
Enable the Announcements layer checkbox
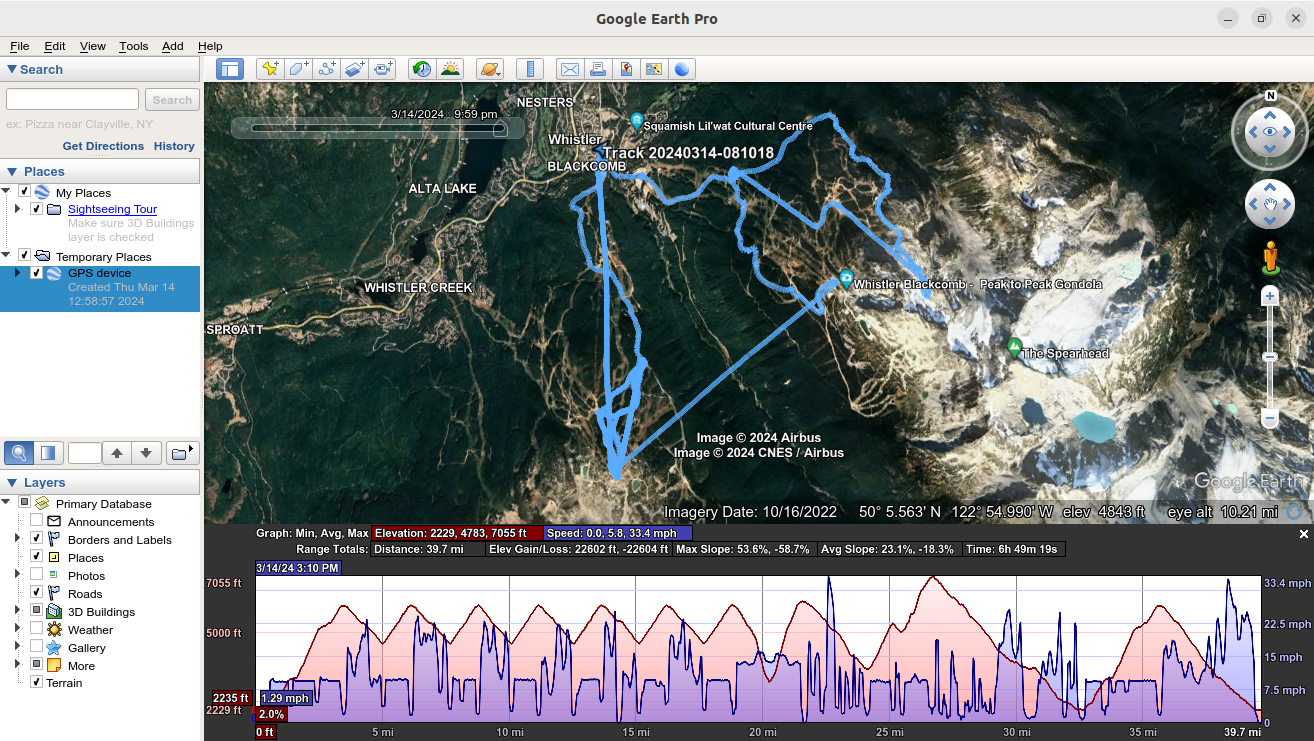coord(37,521)
